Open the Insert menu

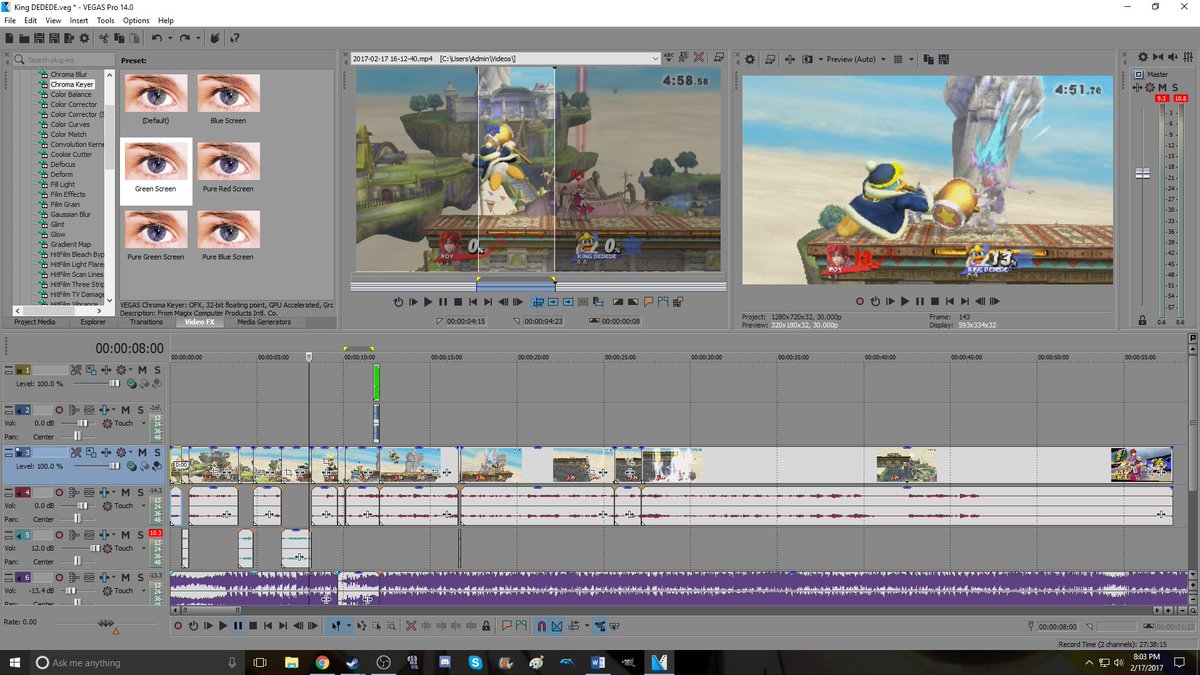[79, 20]
